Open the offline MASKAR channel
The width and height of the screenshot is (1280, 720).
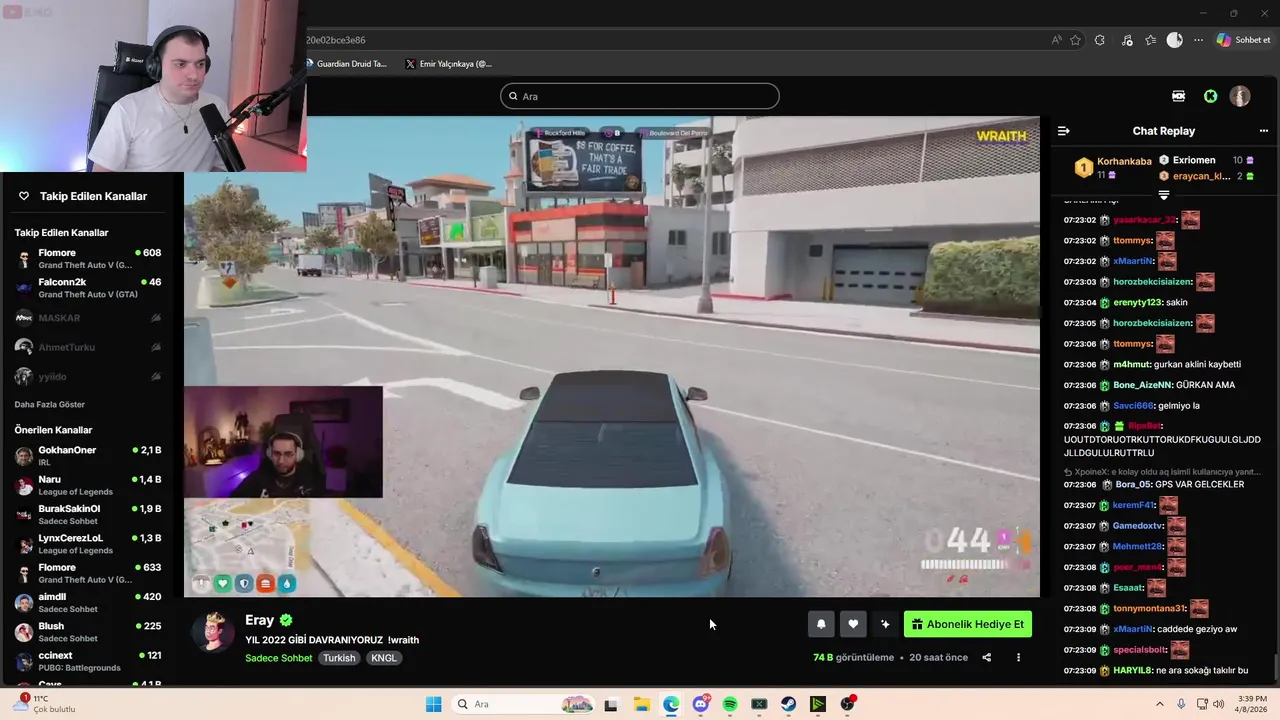[88, 318]
